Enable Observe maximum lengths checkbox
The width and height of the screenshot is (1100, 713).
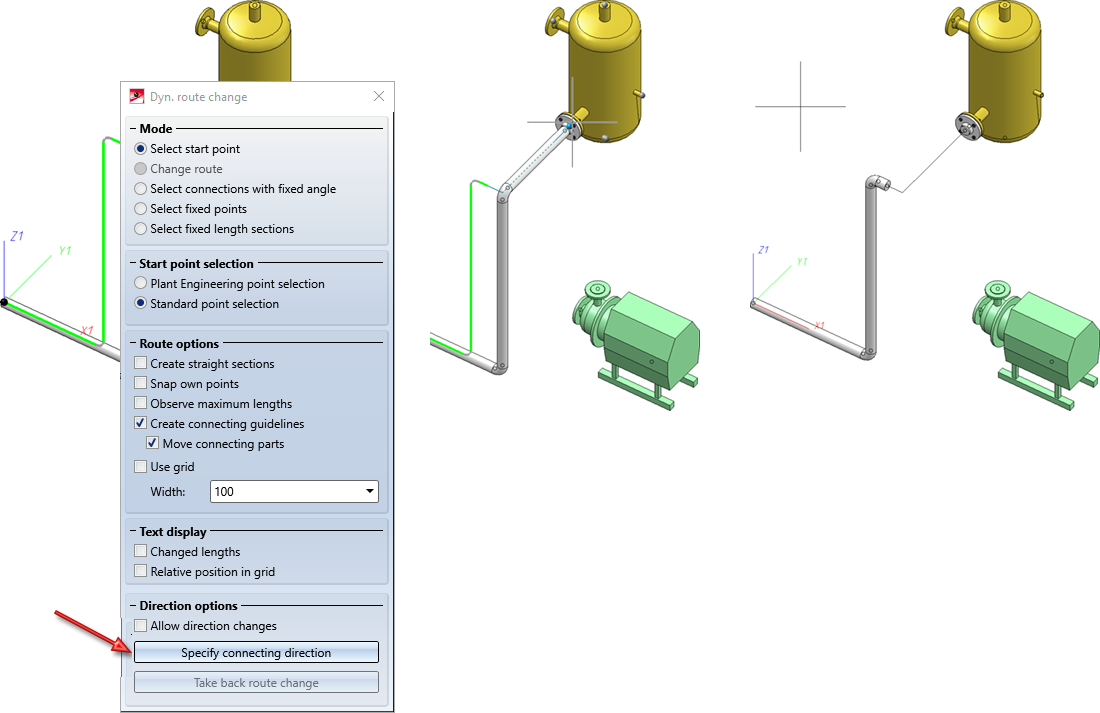[x=140, y=403]
